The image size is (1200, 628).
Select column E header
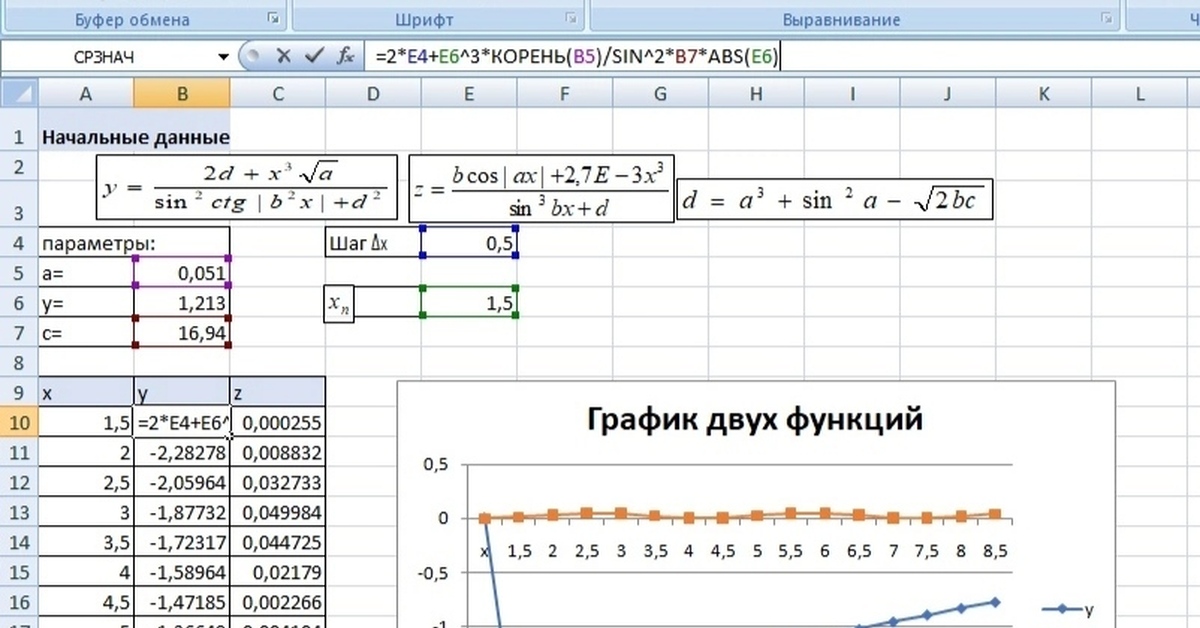[x=469, y=94]
